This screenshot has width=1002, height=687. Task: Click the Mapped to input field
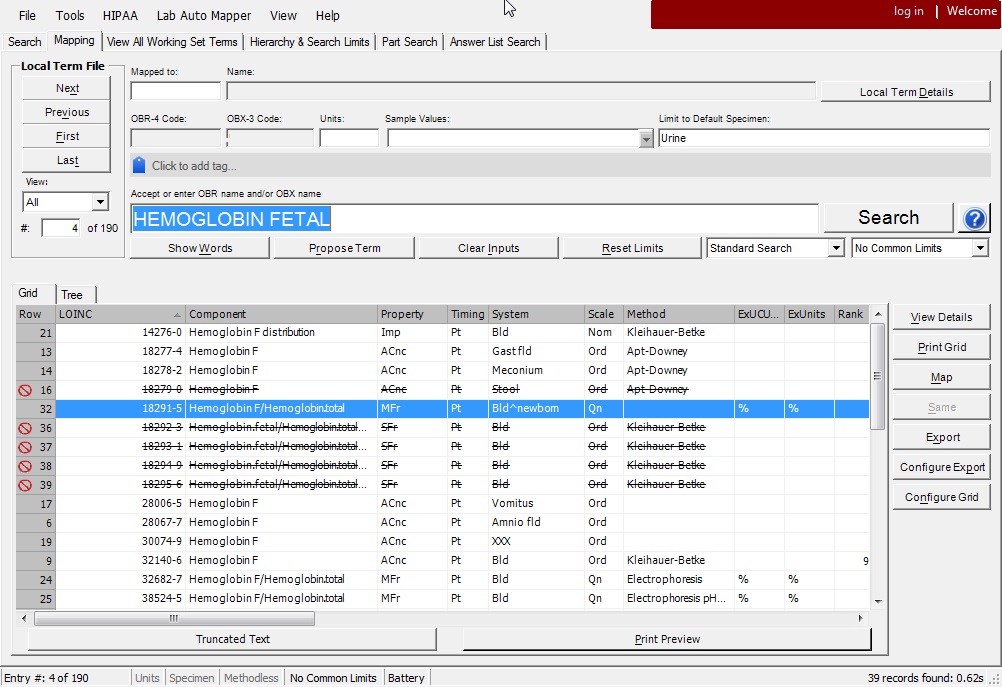pyautogui.click(x=176, y=91)
